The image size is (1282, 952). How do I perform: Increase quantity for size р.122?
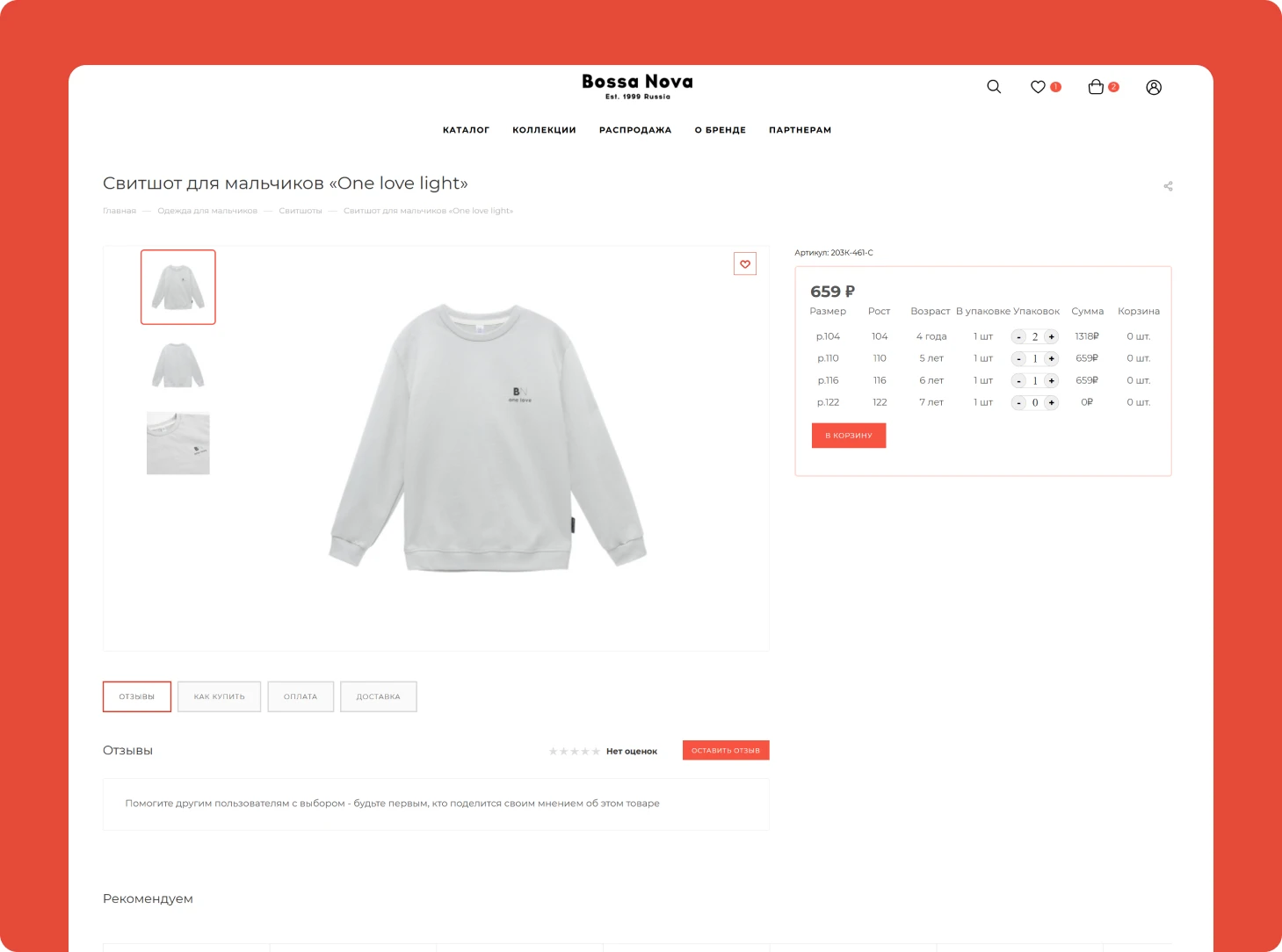click(x=1051, y=403)
